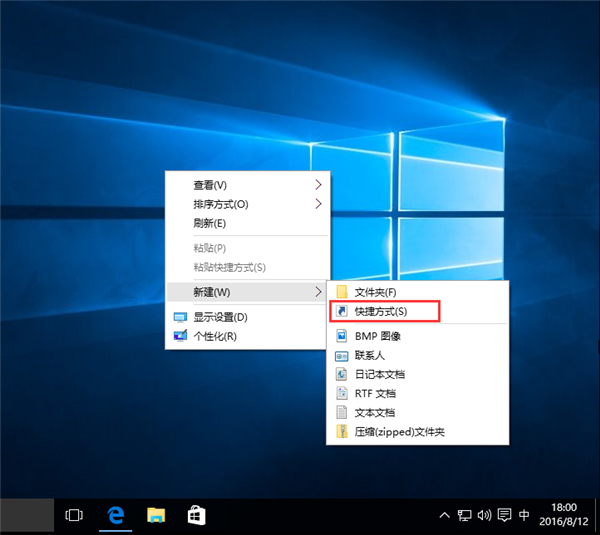Click the Task View button
The height and width of the screenshot is (535, 600).
tap(73, 515)
